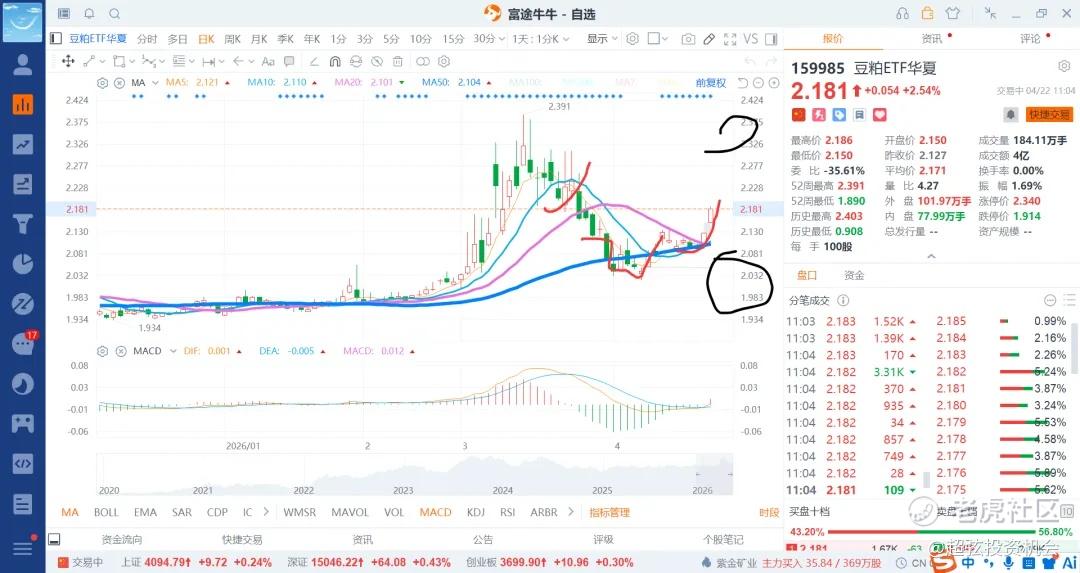Expand the MA indicator dropdown arrow

click(155, 83)
